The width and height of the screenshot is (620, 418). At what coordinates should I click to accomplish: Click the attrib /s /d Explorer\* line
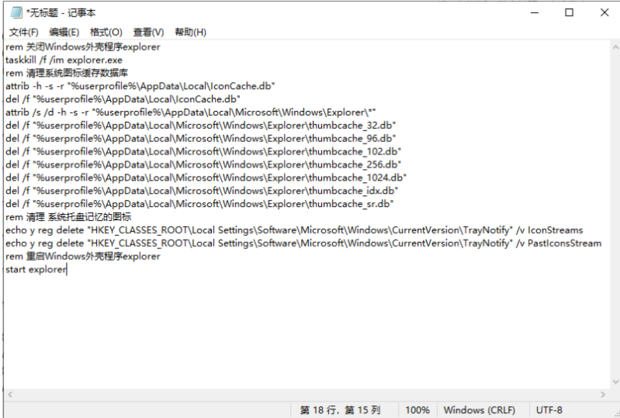coord(191,112)
